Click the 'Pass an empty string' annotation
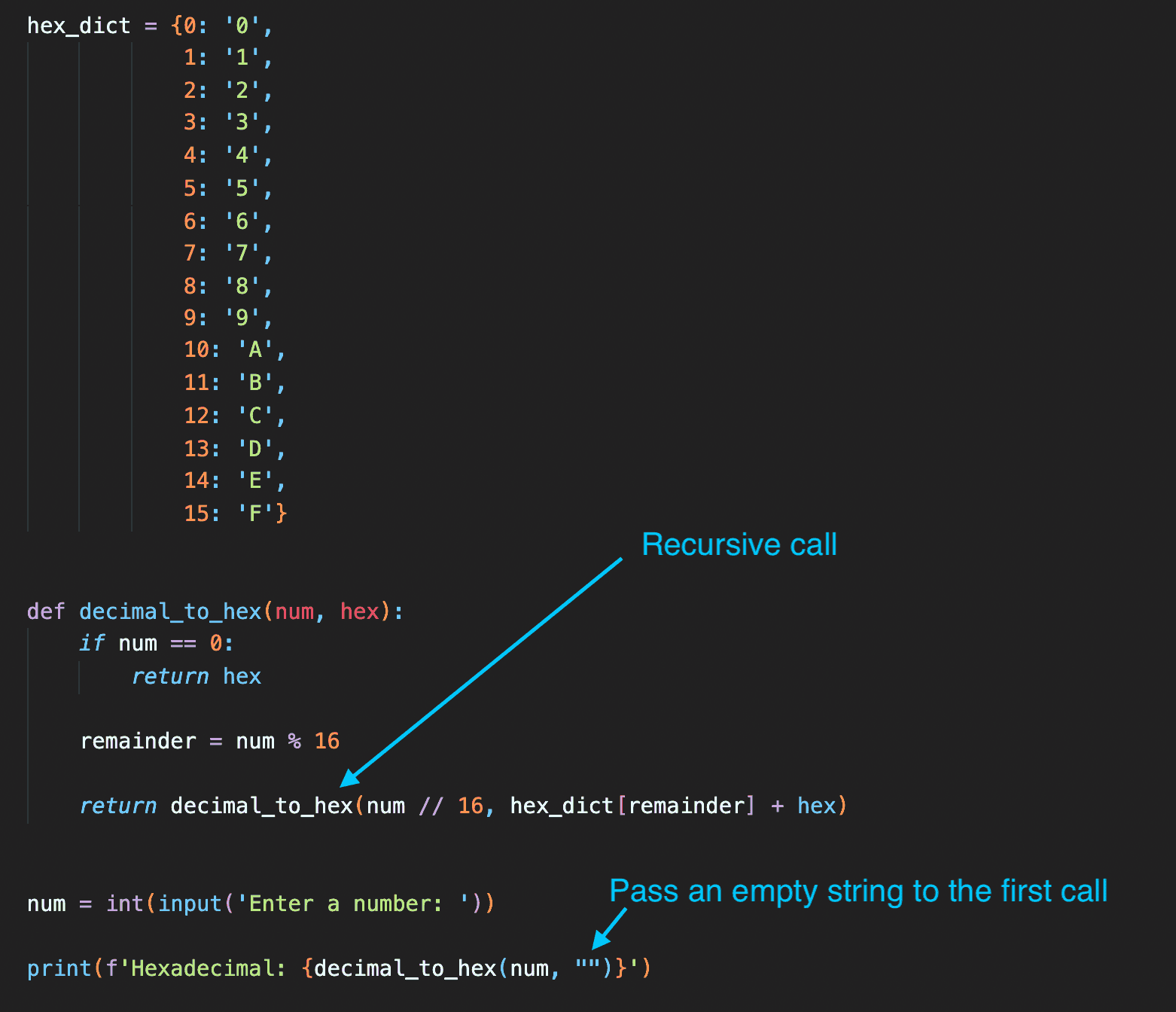Viewport: 1176px width, 1012px height. coord(858,891)
